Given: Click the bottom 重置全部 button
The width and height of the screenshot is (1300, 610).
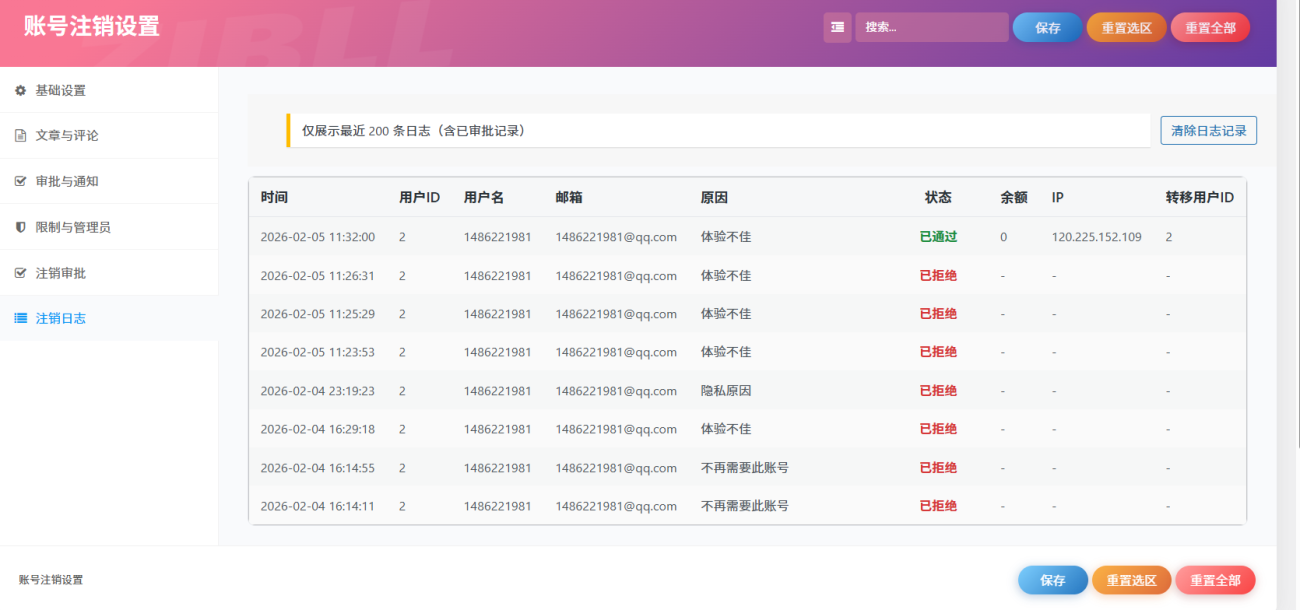Looking at the screenshot, I should [x=1215, y=581].
